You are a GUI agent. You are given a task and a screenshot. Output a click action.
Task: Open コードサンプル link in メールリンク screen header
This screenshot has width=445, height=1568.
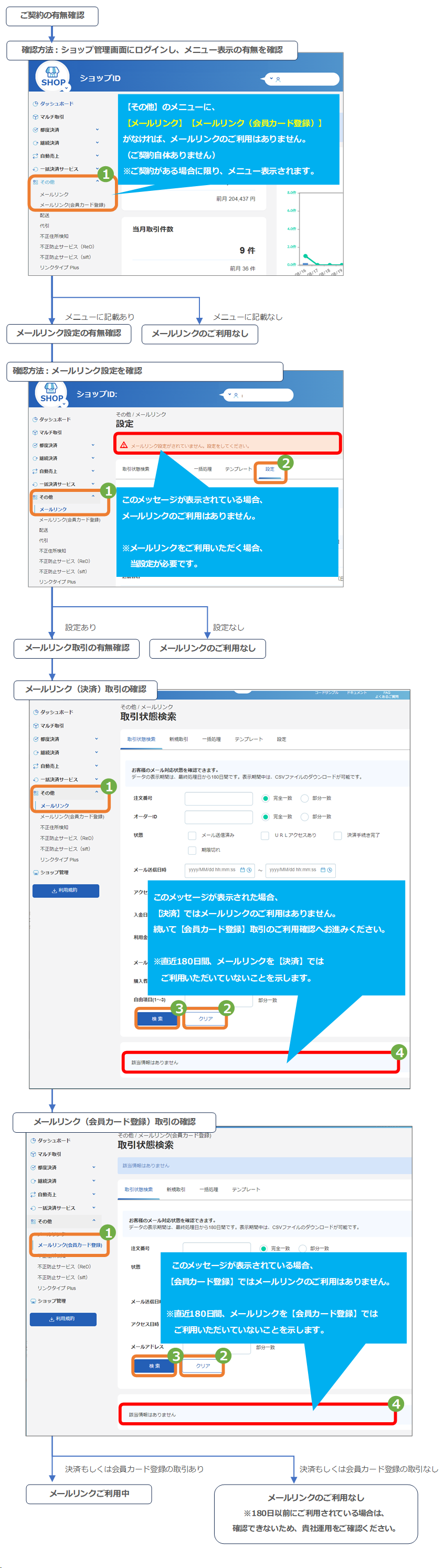tap(327, 693)
